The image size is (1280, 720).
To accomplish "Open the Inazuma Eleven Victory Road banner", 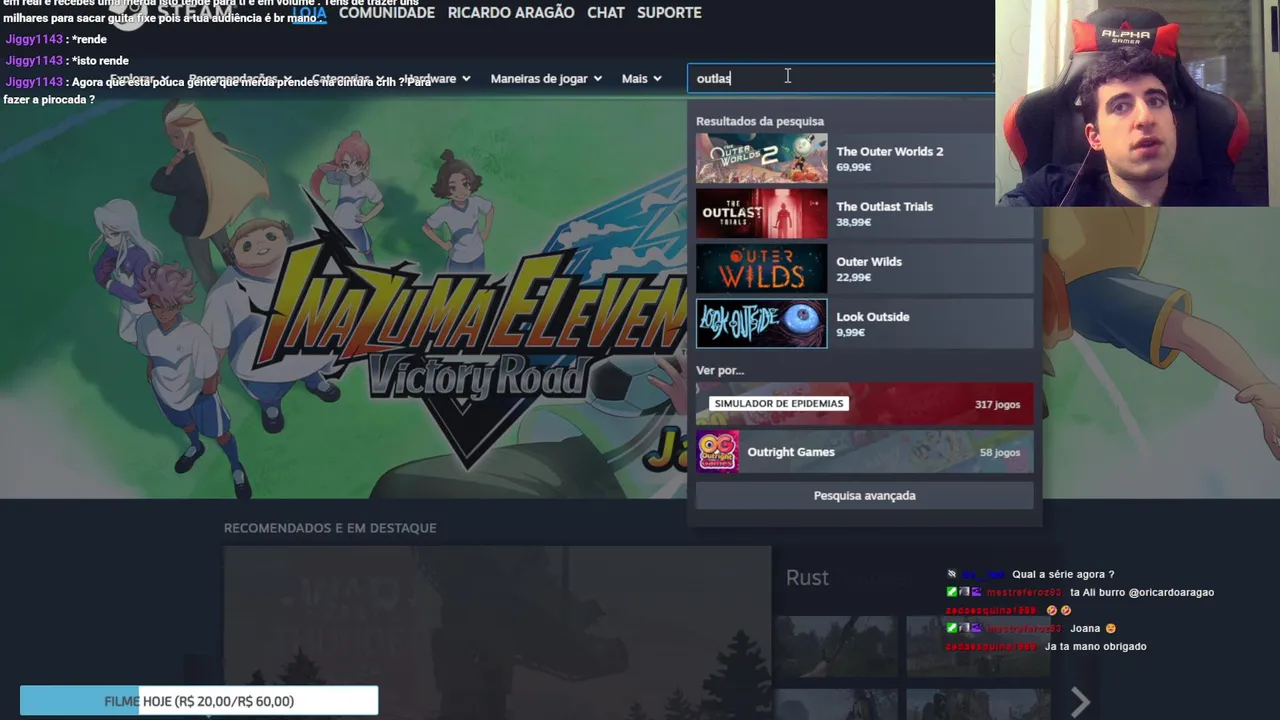I will [x=343, y=300].
